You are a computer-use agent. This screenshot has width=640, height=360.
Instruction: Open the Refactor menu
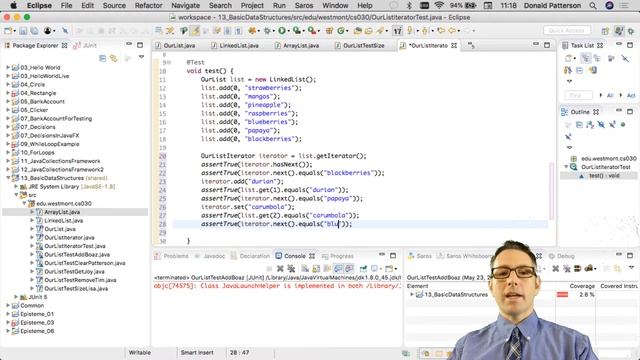click(x=149, y=6)
